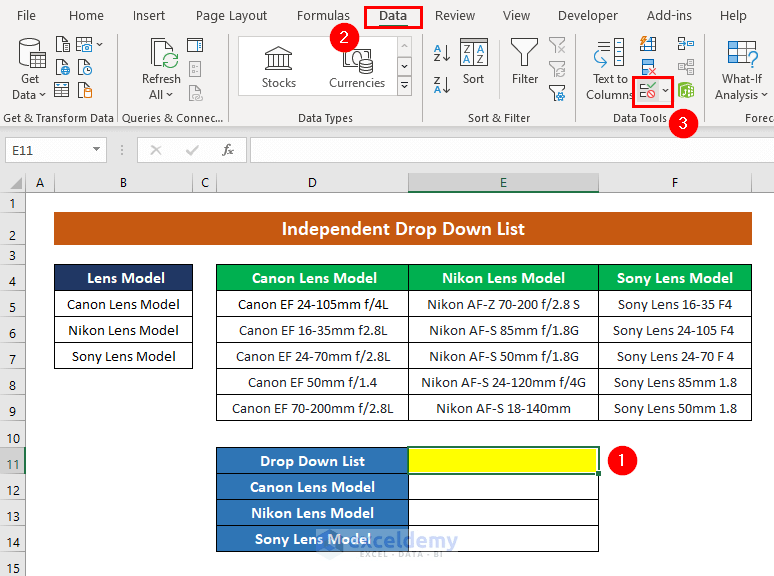The width and height of the screenshot is (774, 576).
Task: Click the Flash Fill icon
Action: (x=648, y=44)
